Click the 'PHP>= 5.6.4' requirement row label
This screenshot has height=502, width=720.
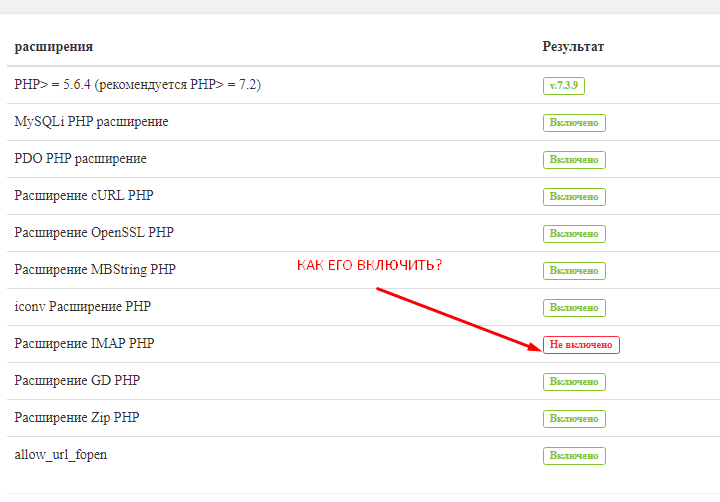tap(138, 85)
